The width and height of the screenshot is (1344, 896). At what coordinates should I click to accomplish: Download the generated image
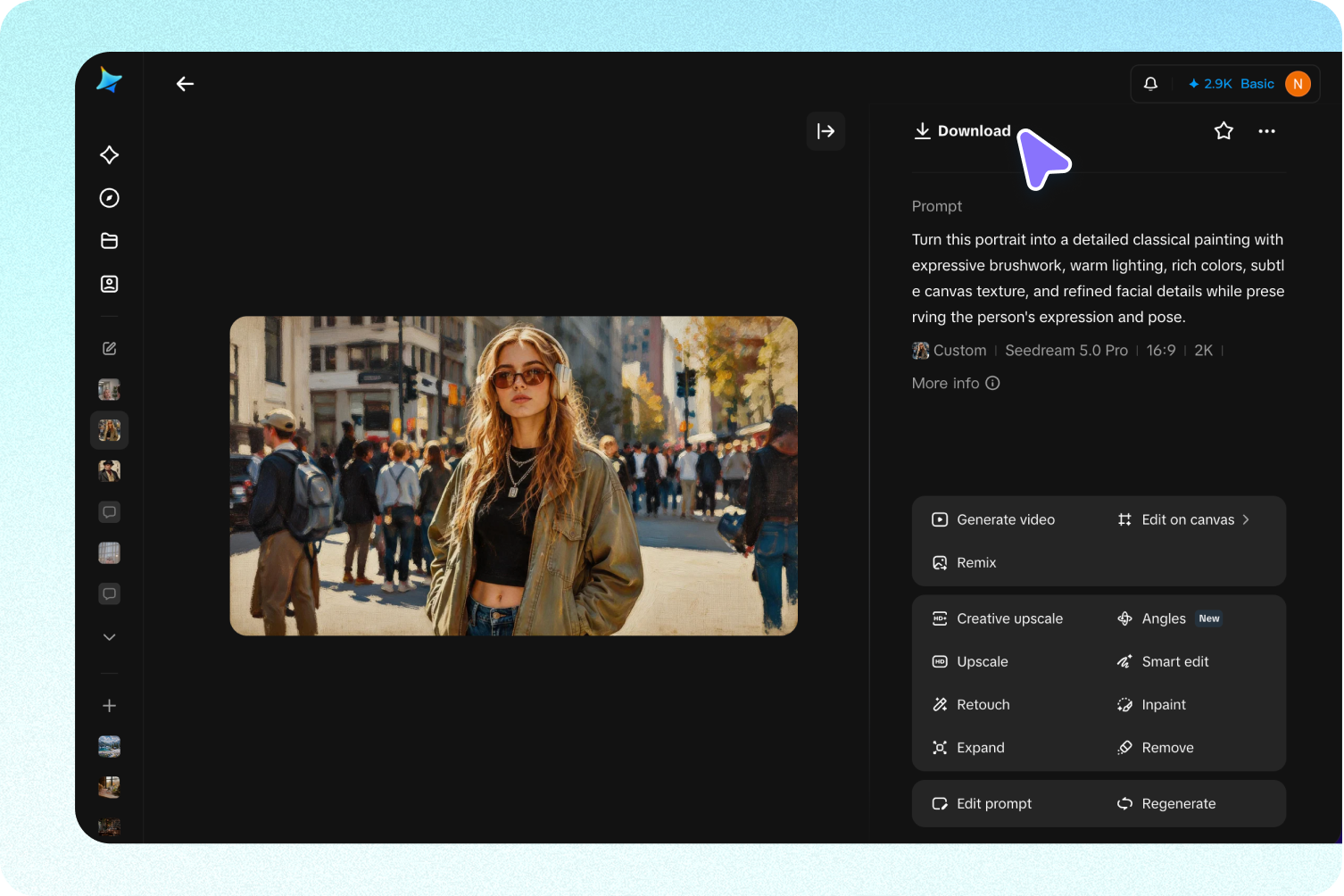(962, 131)
